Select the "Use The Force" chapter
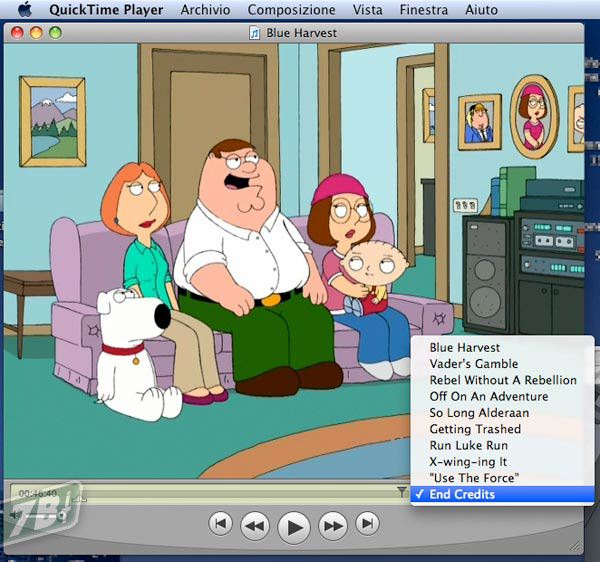 (x=475, y=478)
